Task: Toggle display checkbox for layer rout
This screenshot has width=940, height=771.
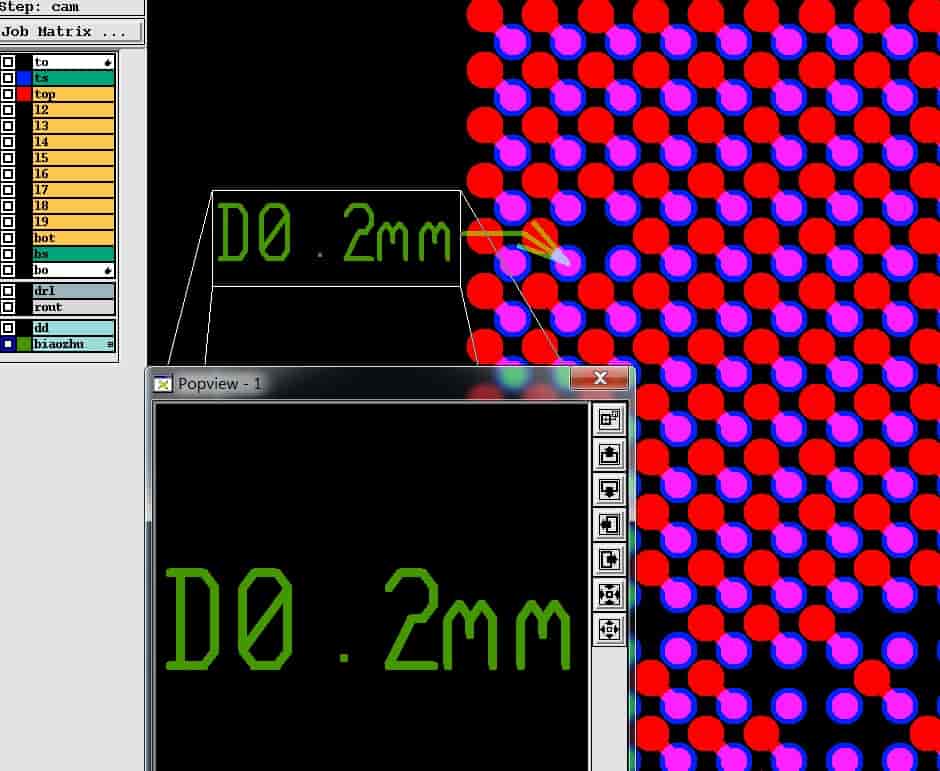Action: pyautogui.click(x=8, y=308)
